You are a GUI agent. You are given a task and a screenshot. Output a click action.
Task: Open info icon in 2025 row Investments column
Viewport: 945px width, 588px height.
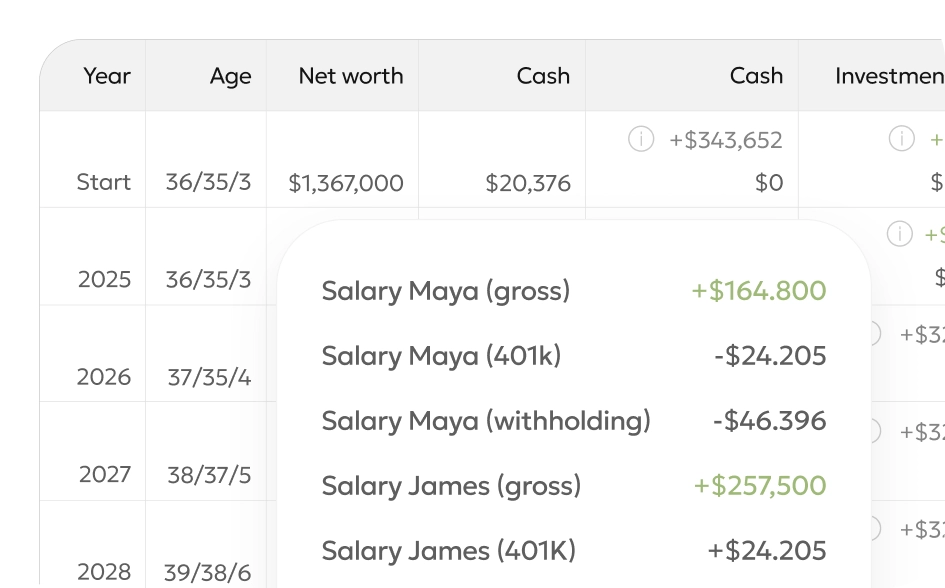click(x=900, y=234)
